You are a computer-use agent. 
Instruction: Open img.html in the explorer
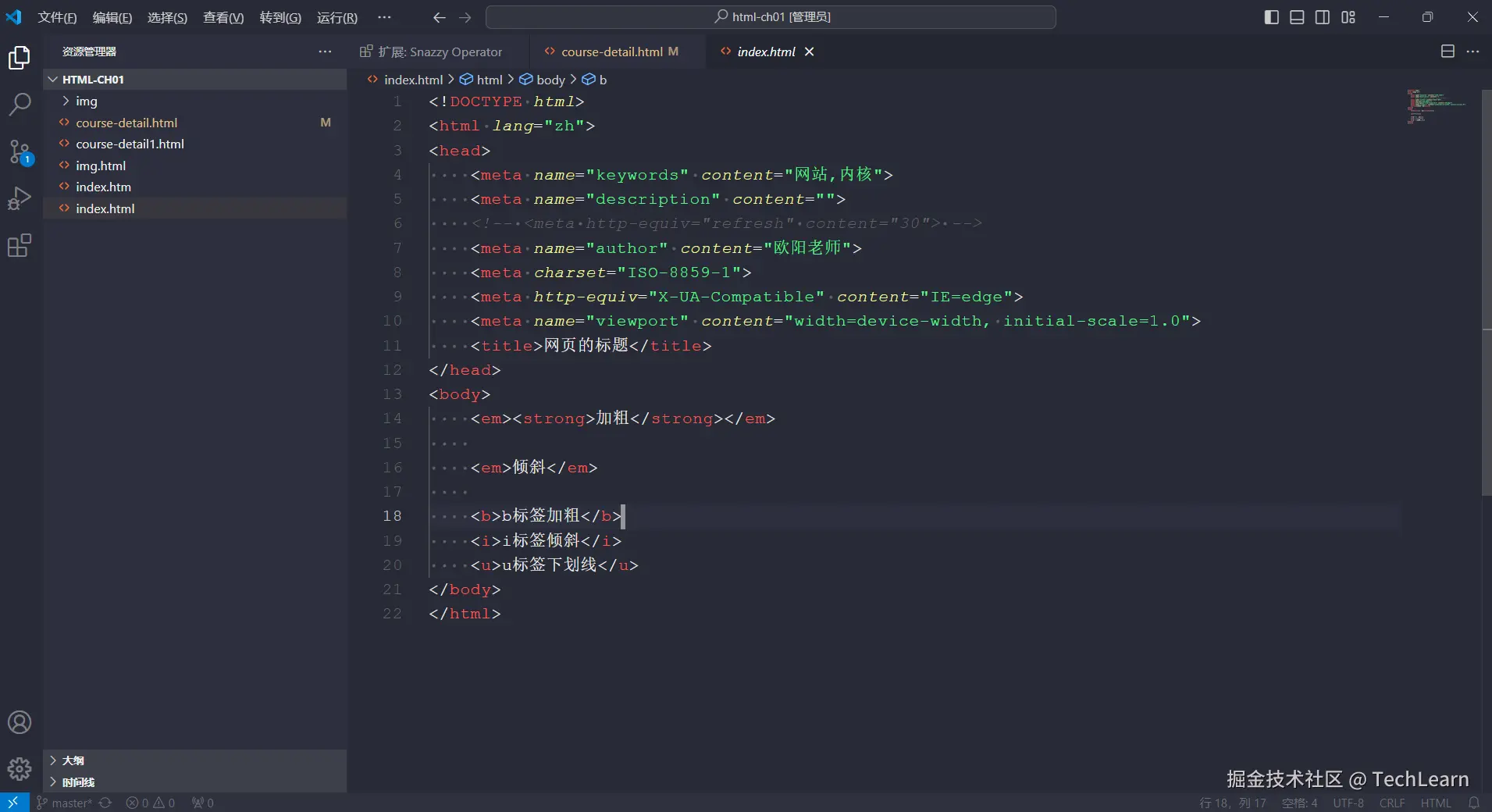pyautogui.click(x=195, y=166)
